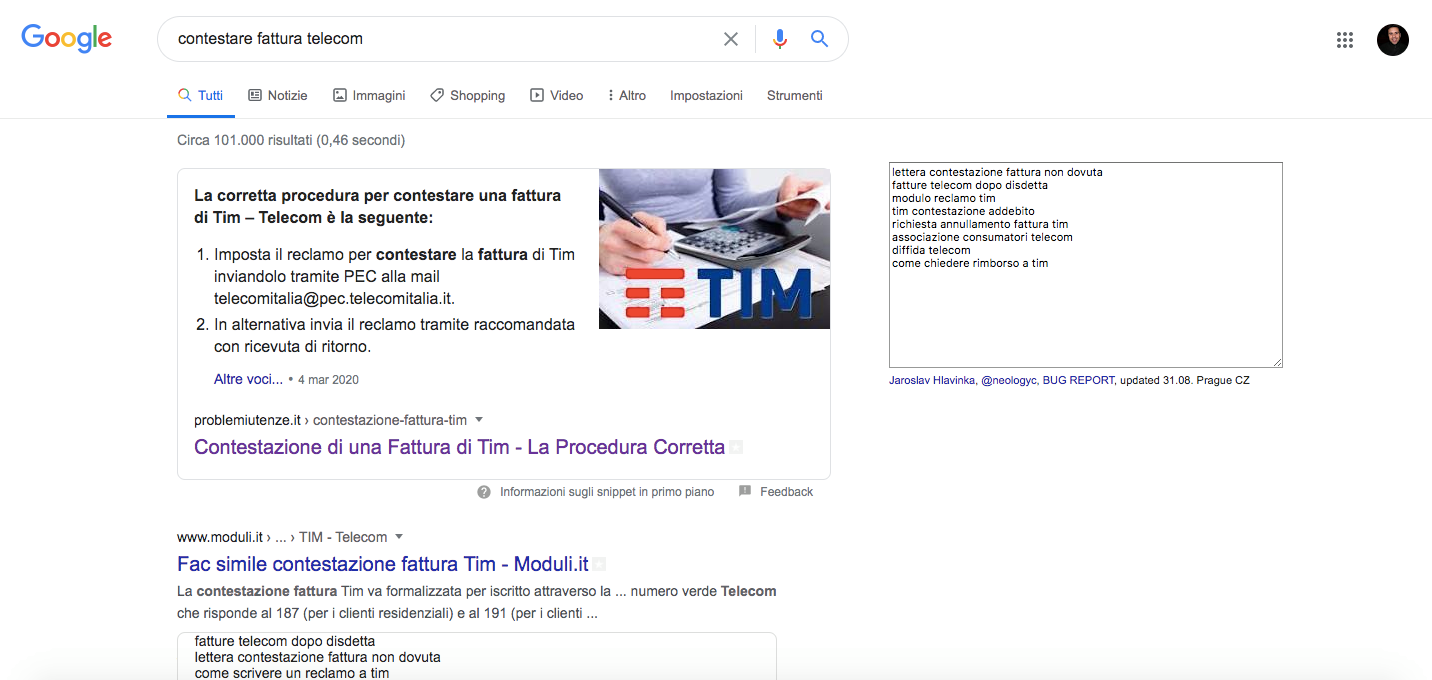Viewport: 1432px width, 680px height.
Task: Open the account profile avatar
Action: point(1393,40)
